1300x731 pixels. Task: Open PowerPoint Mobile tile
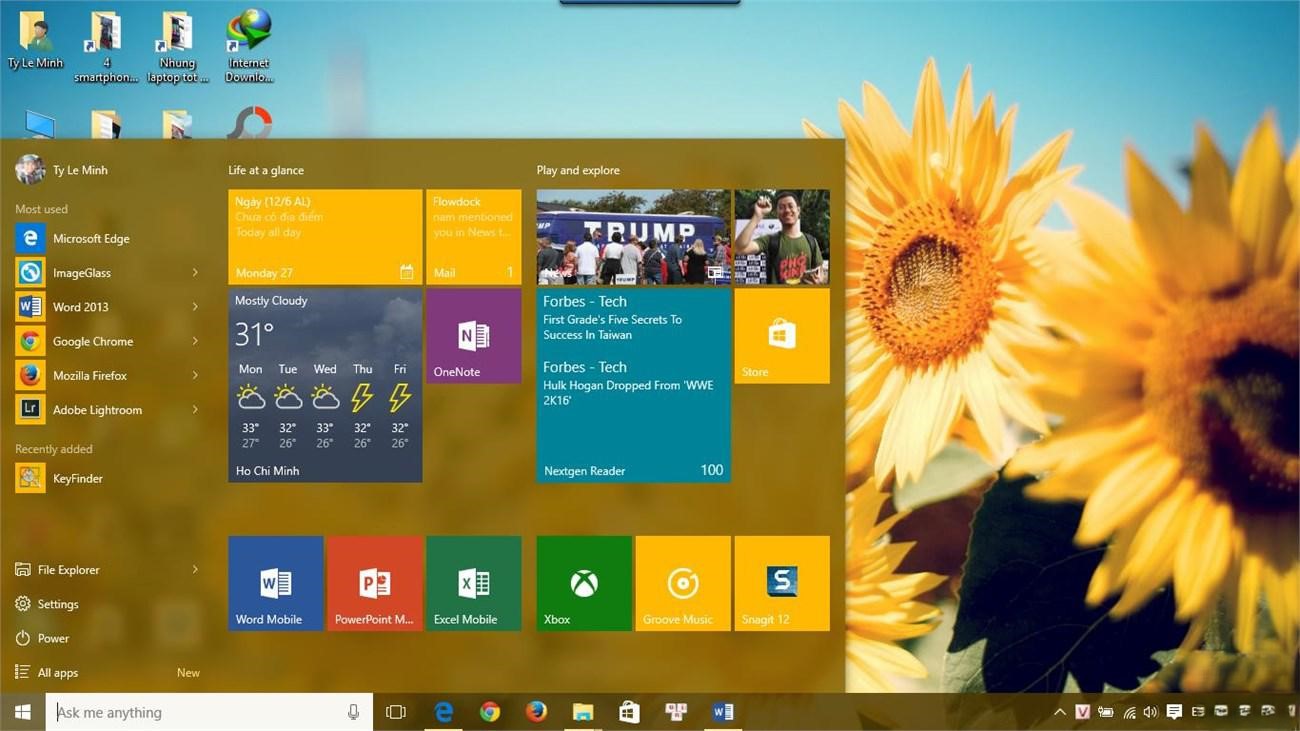[x=374, y=583]
